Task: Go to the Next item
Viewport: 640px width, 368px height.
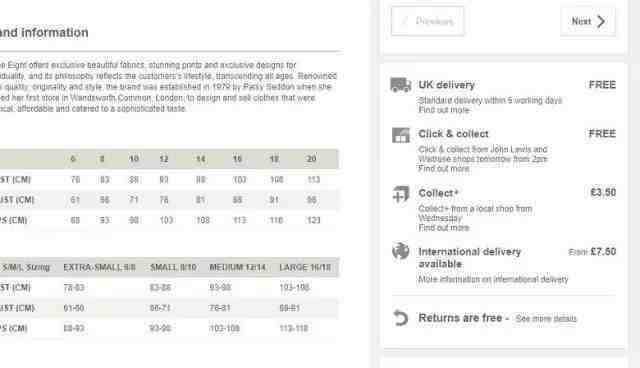Action: 588,21
